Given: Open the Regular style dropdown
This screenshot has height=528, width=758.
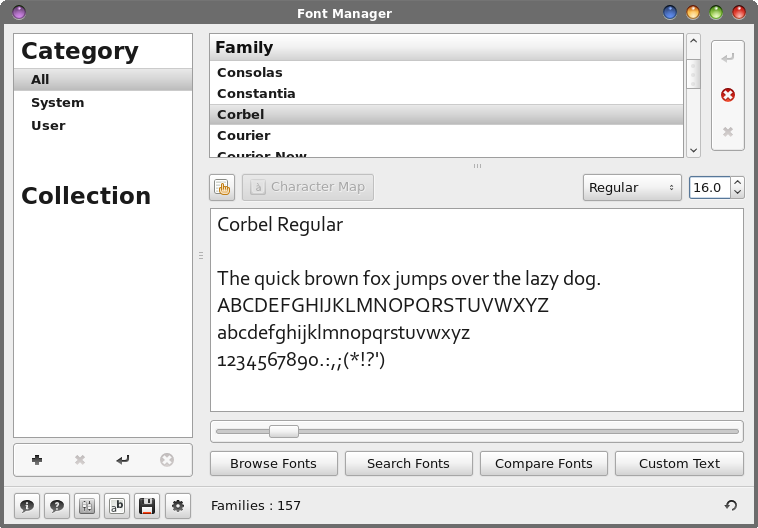Looking at the screenshot, I should [632, 188].
